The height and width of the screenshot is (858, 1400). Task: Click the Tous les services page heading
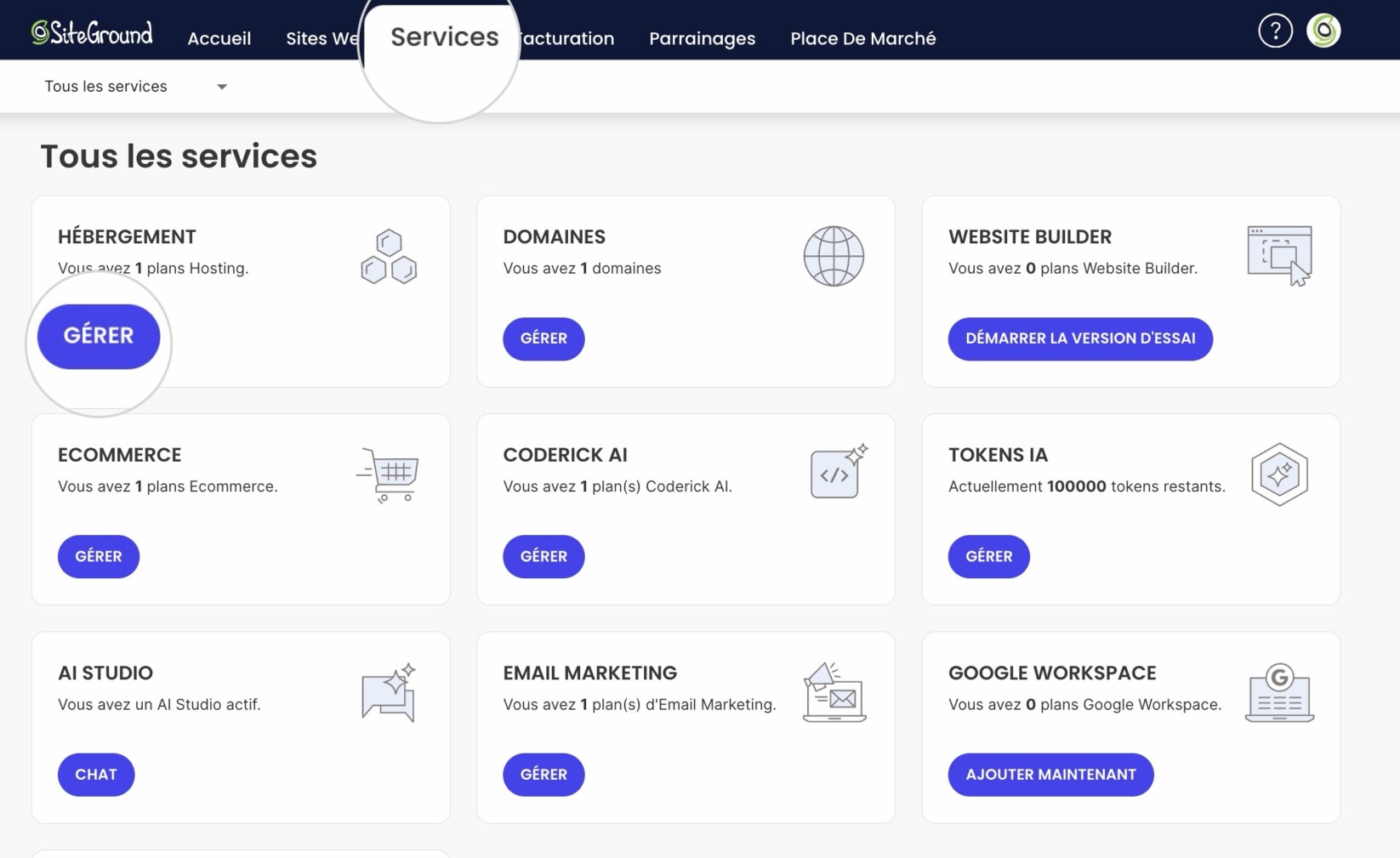179,156
